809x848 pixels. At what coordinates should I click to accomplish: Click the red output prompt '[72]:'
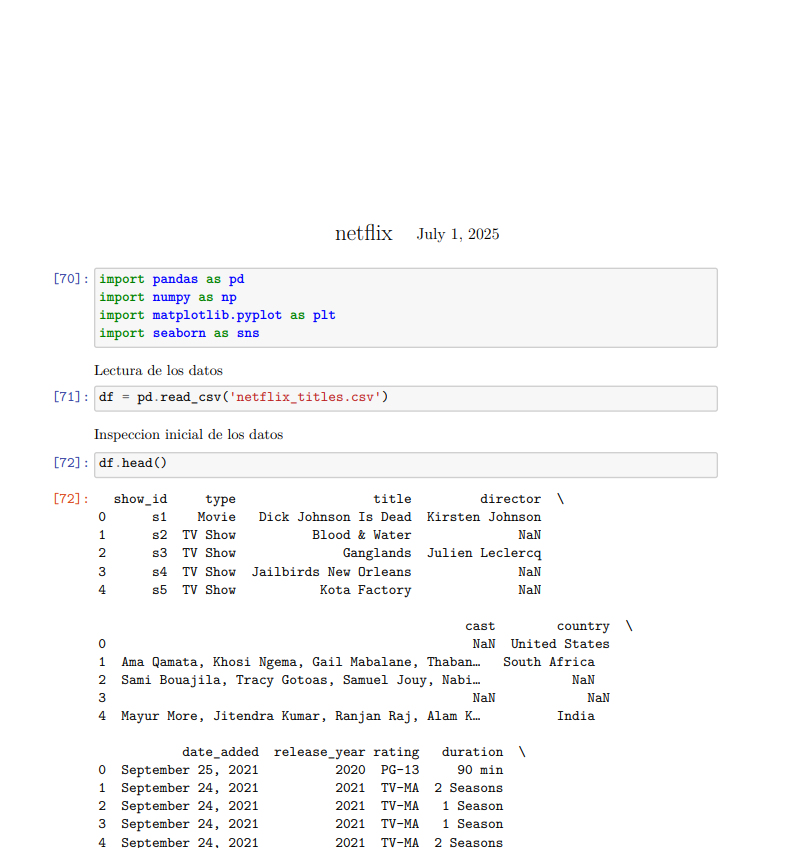(x=71, y=499)
